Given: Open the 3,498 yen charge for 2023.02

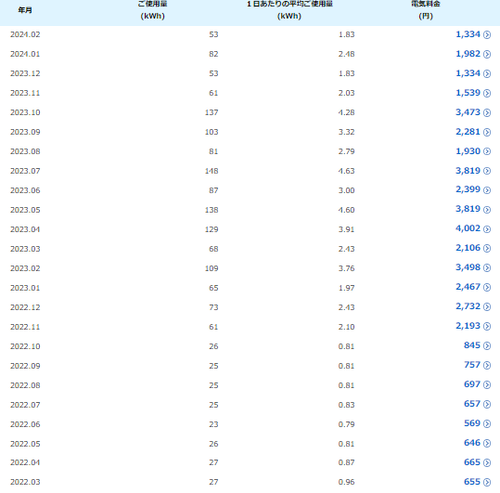Looking at the screenshot, I should click(x=468, y=267).
